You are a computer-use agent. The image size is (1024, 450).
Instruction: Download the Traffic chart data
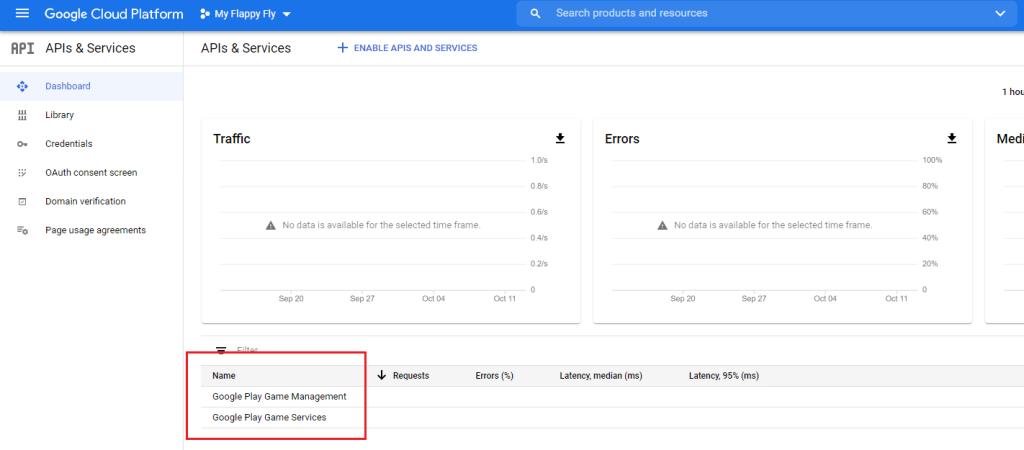560,138
